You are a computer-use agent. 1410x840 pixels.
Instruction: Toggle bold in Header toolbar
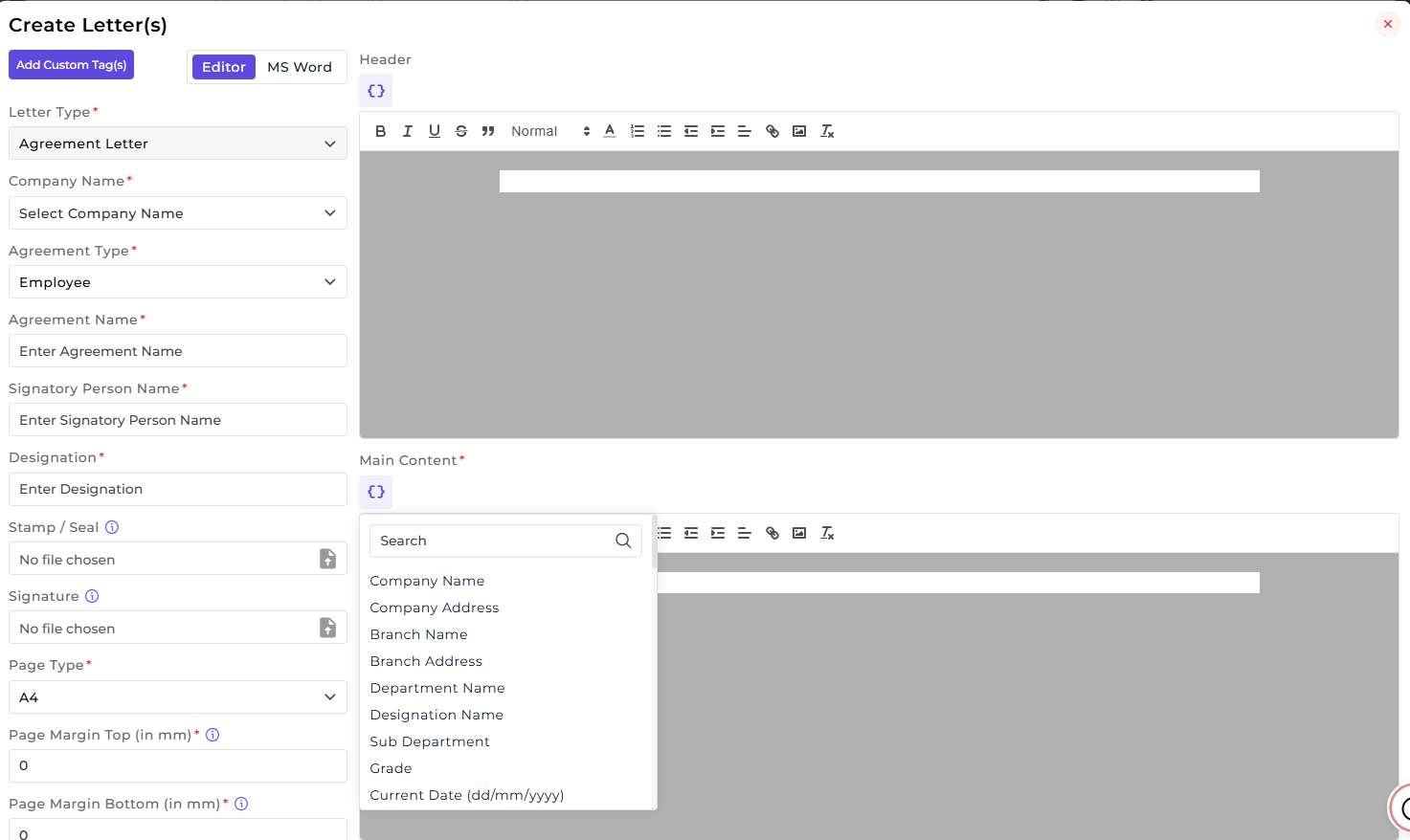381,131
